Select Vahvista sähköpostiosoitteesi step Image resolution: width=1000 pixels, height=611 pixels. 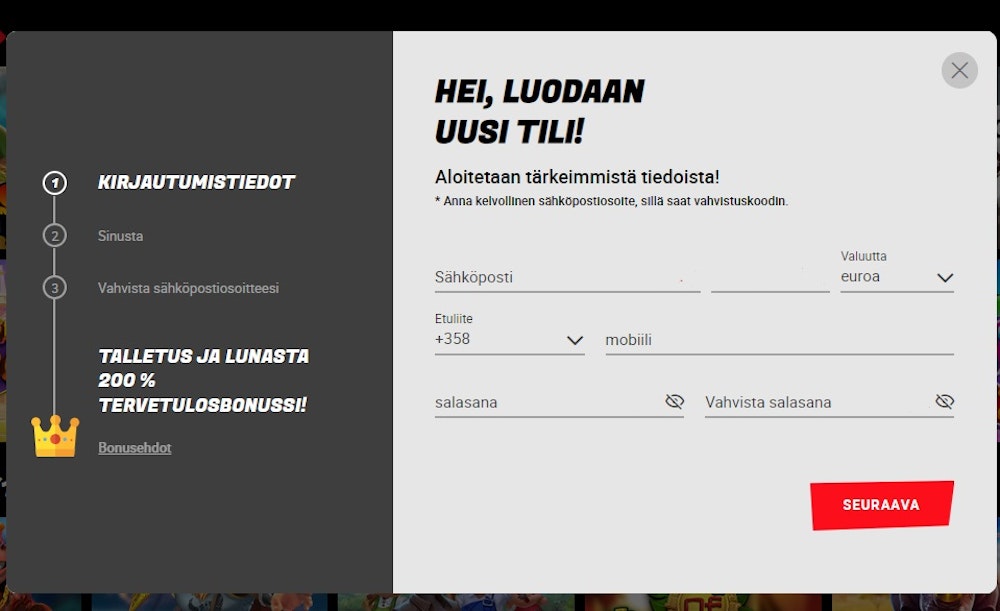pyautogui.click(x=188, y=288)
